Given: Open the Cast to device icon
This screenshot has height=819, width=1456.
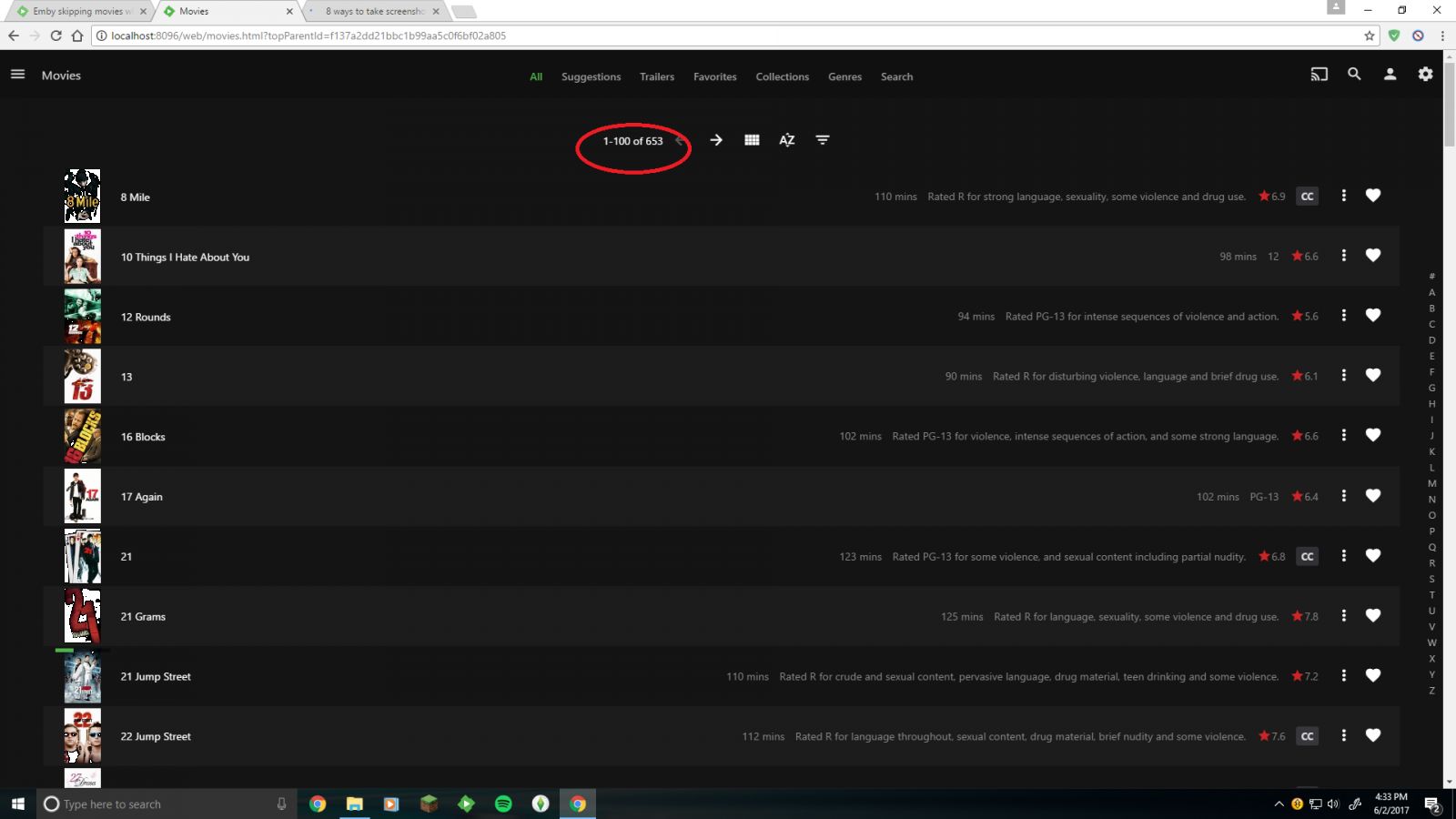Looking at the screenshot, I should click(x=1319, y=75).
